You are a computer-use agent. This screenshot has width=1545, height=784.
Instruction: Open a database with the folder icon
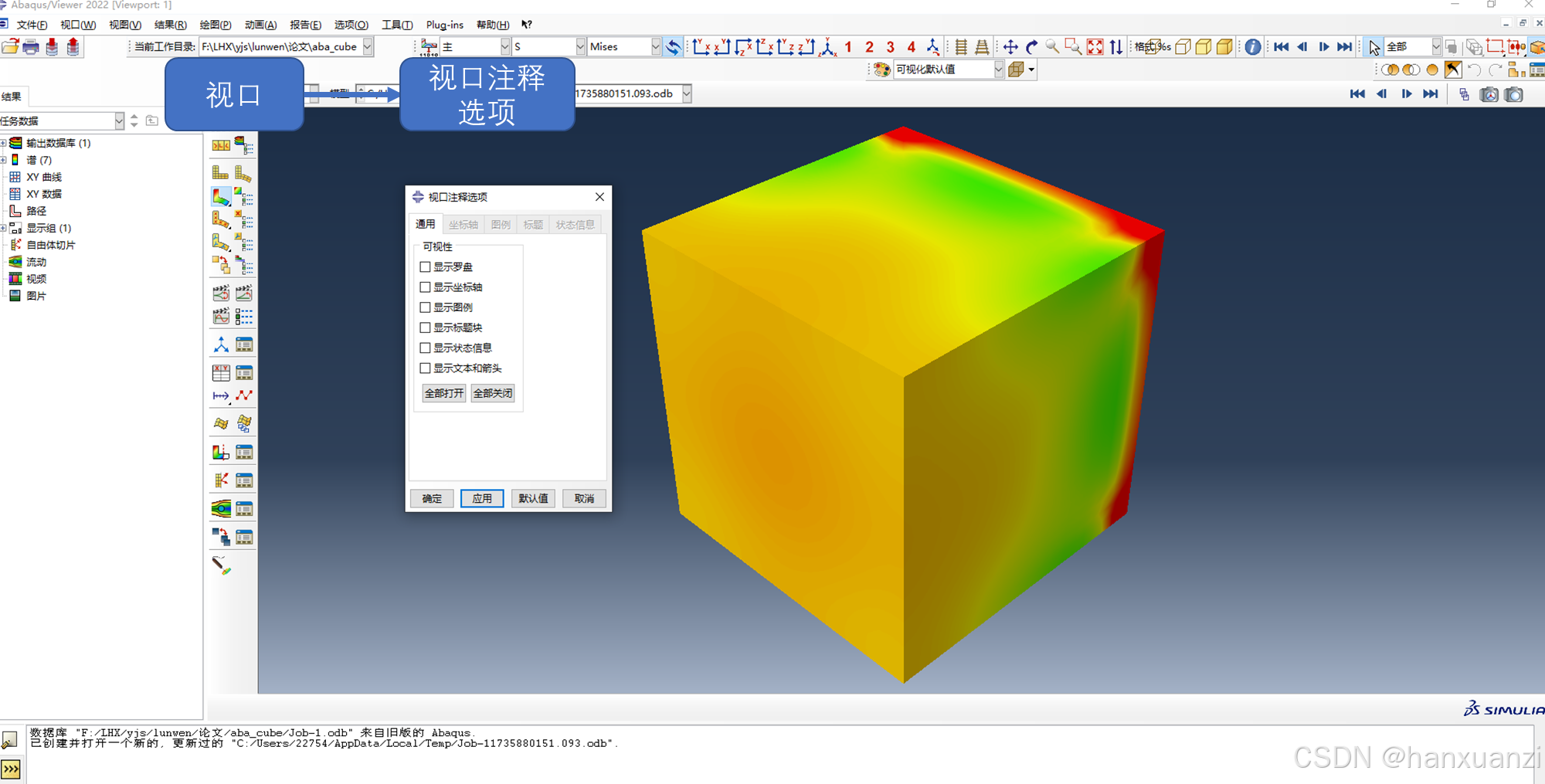tap(10, 47)
